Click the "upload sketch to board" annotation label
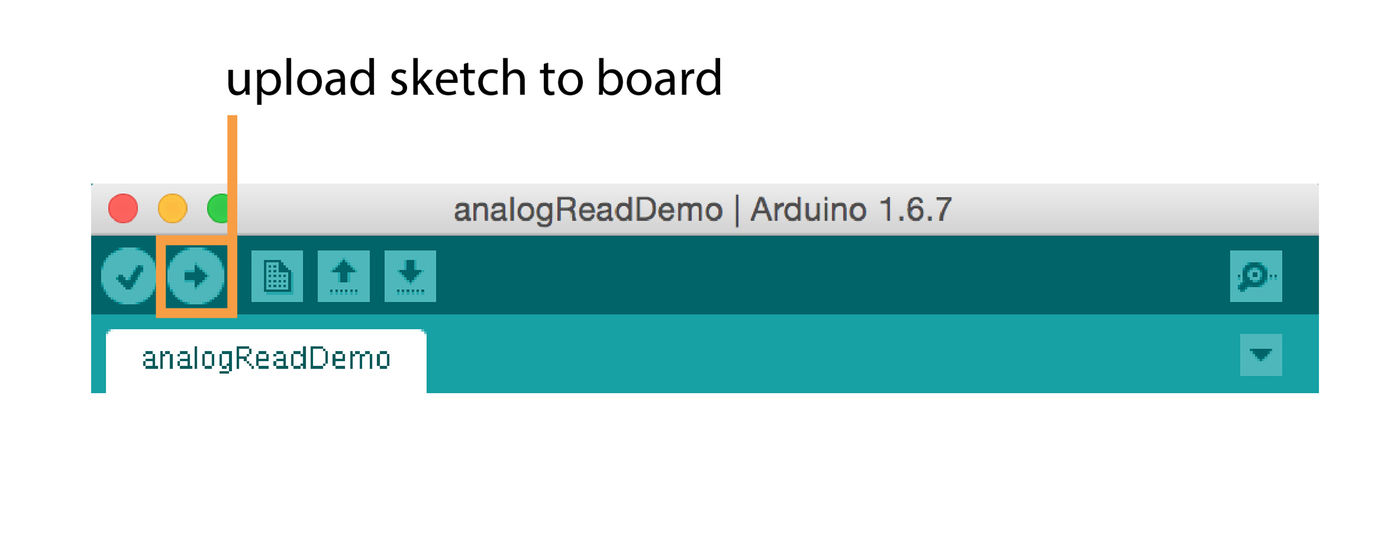 click(473, 78)
